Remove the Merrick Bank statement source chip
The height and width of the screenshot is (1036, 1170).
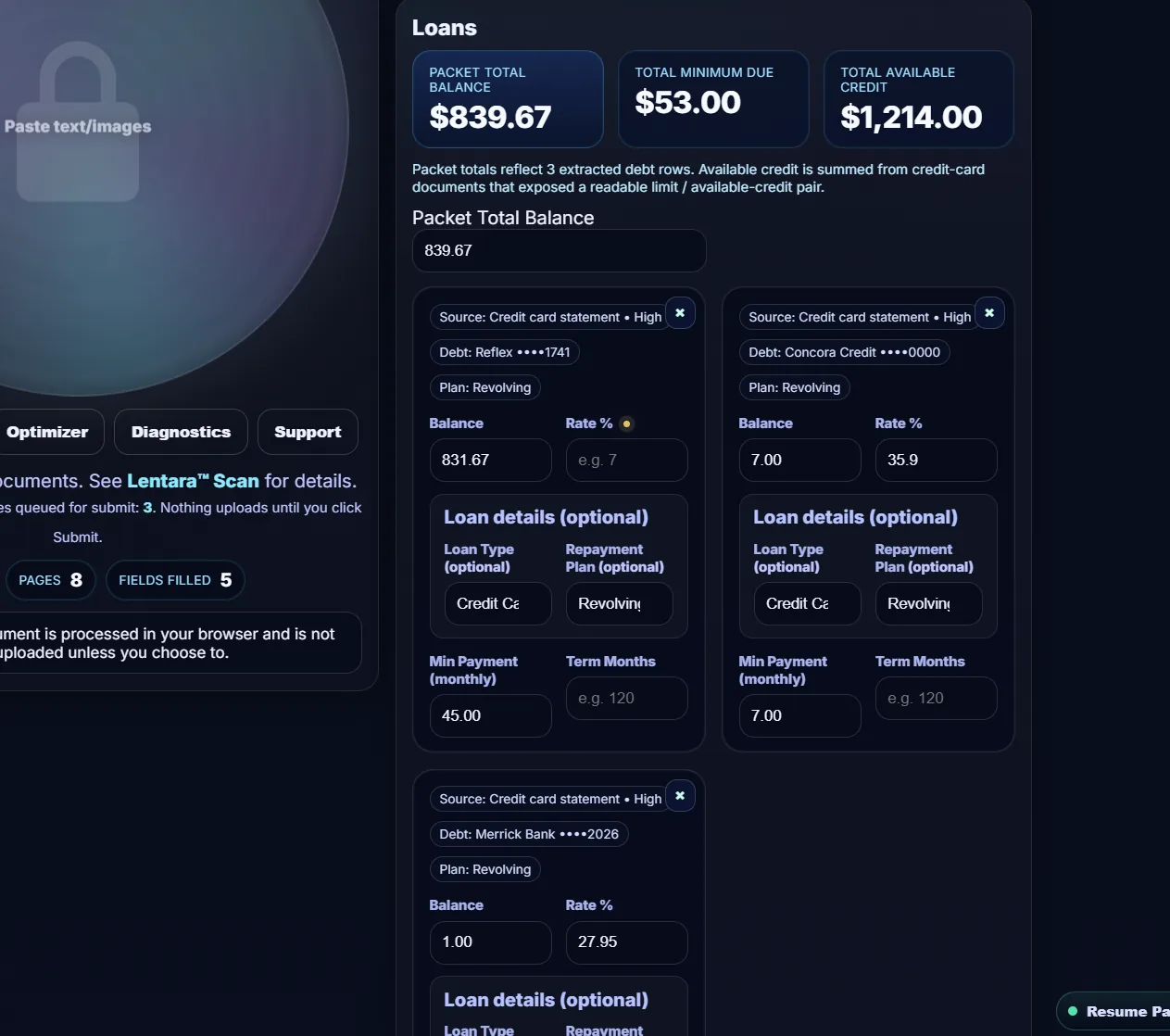(680, 795)
